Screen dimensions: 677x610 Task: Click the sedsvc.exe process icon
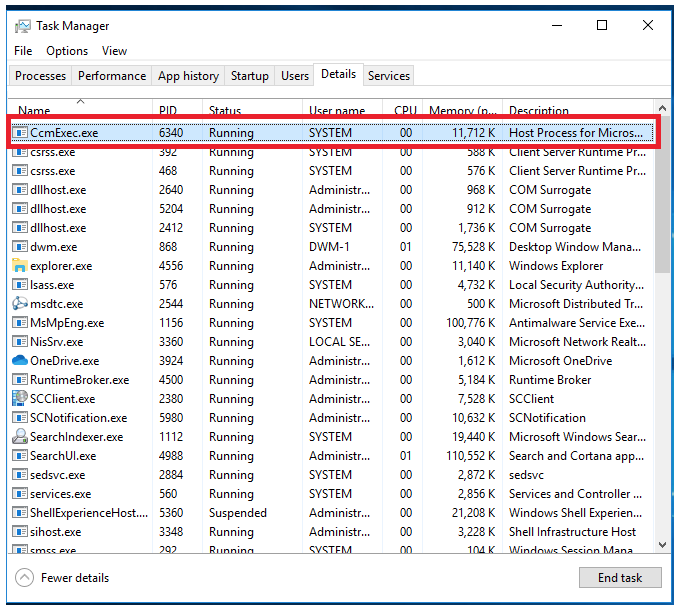pyautogui.click(x=19, y=474)
